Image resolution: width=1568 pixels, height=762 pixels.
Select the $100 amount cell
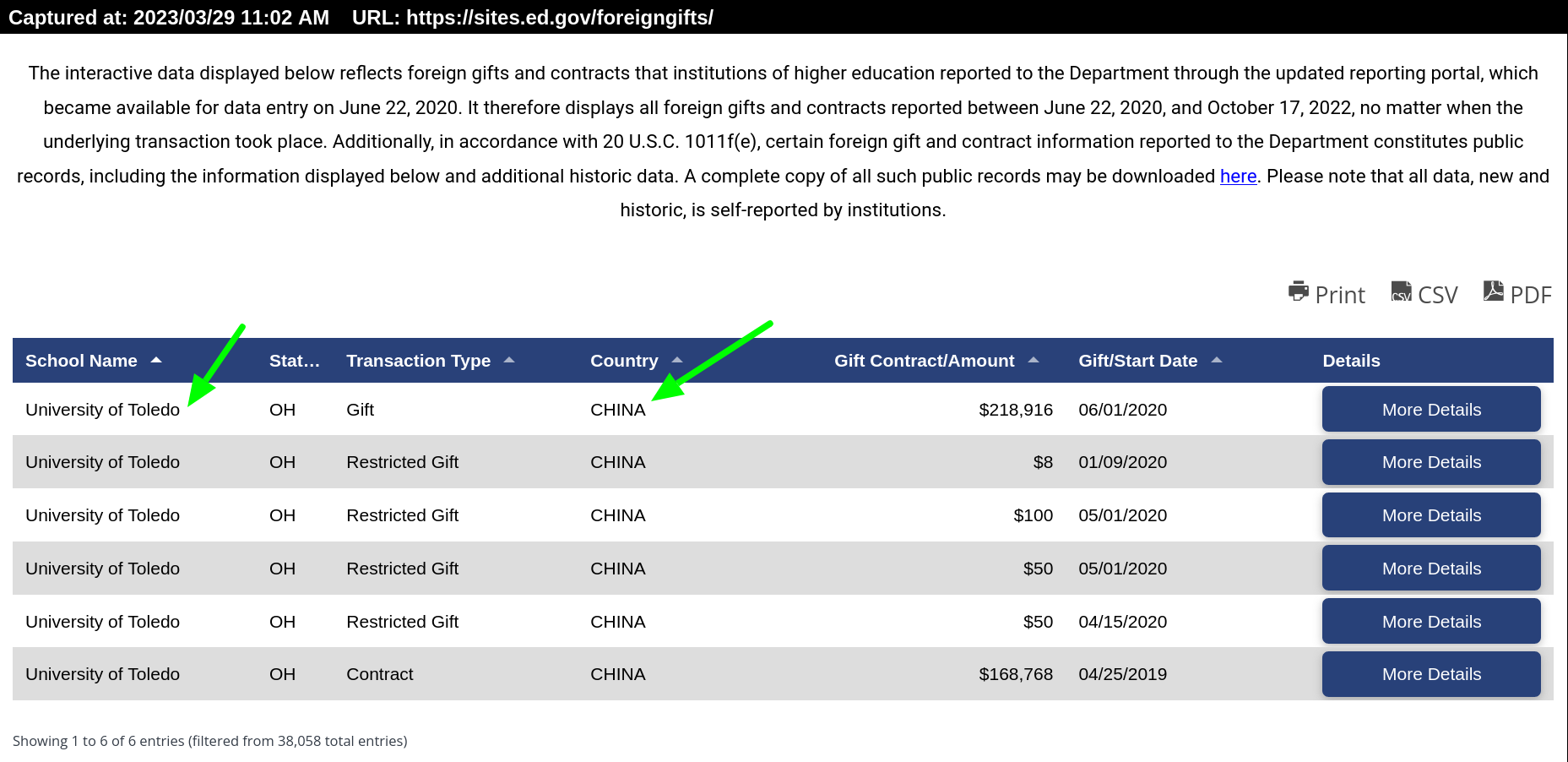tap(1034, 515)
